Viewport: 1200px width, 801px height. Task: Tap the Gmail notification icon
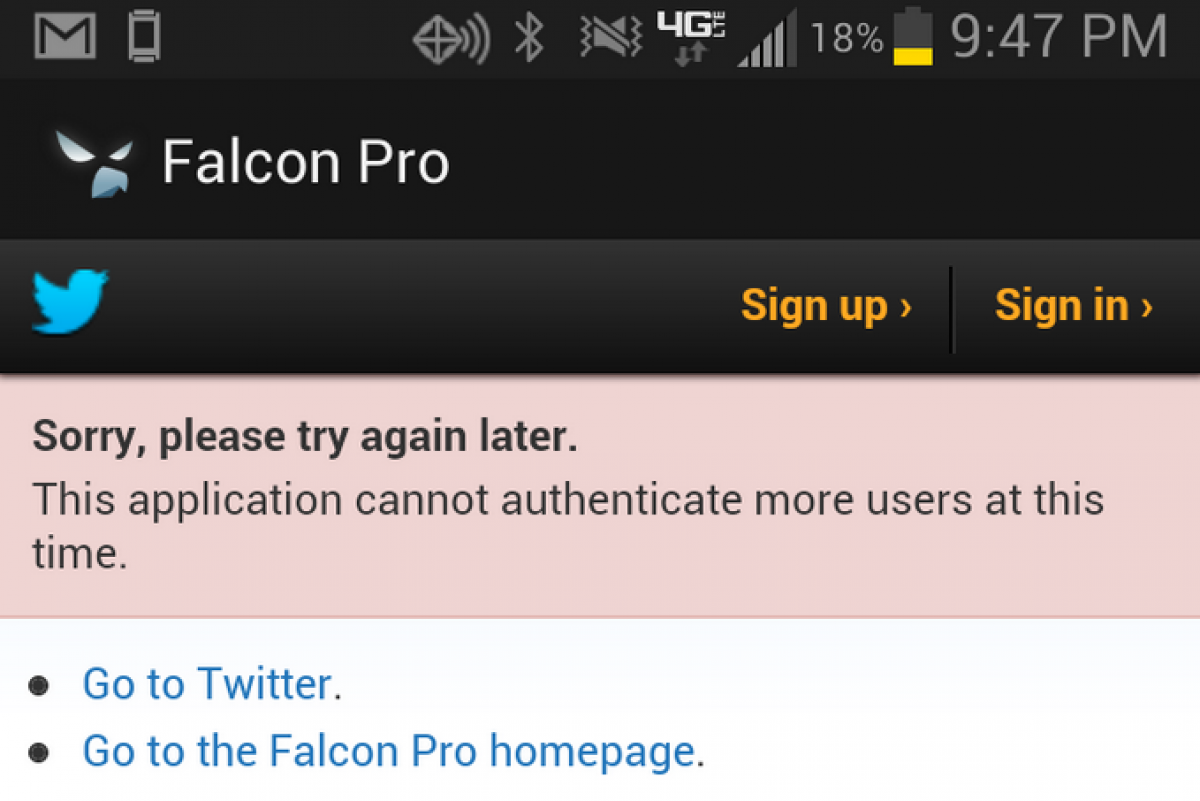66,38
